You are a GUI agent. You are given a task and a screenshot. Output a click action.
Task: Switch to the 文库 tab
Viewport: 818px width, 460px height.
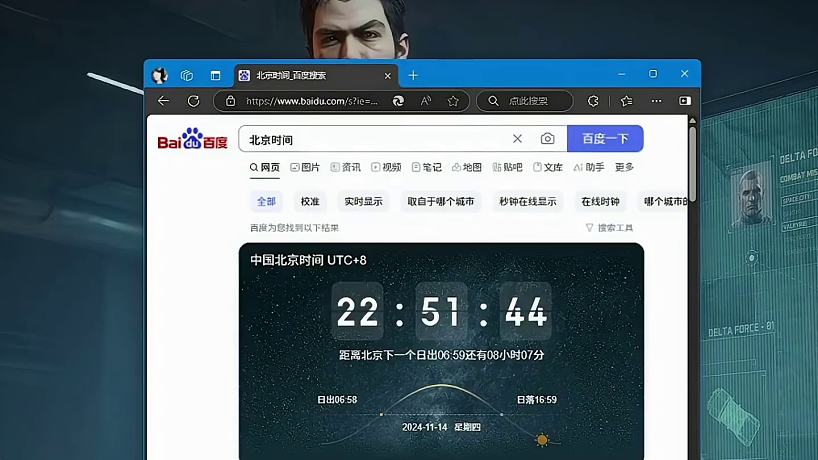point(548,167)
